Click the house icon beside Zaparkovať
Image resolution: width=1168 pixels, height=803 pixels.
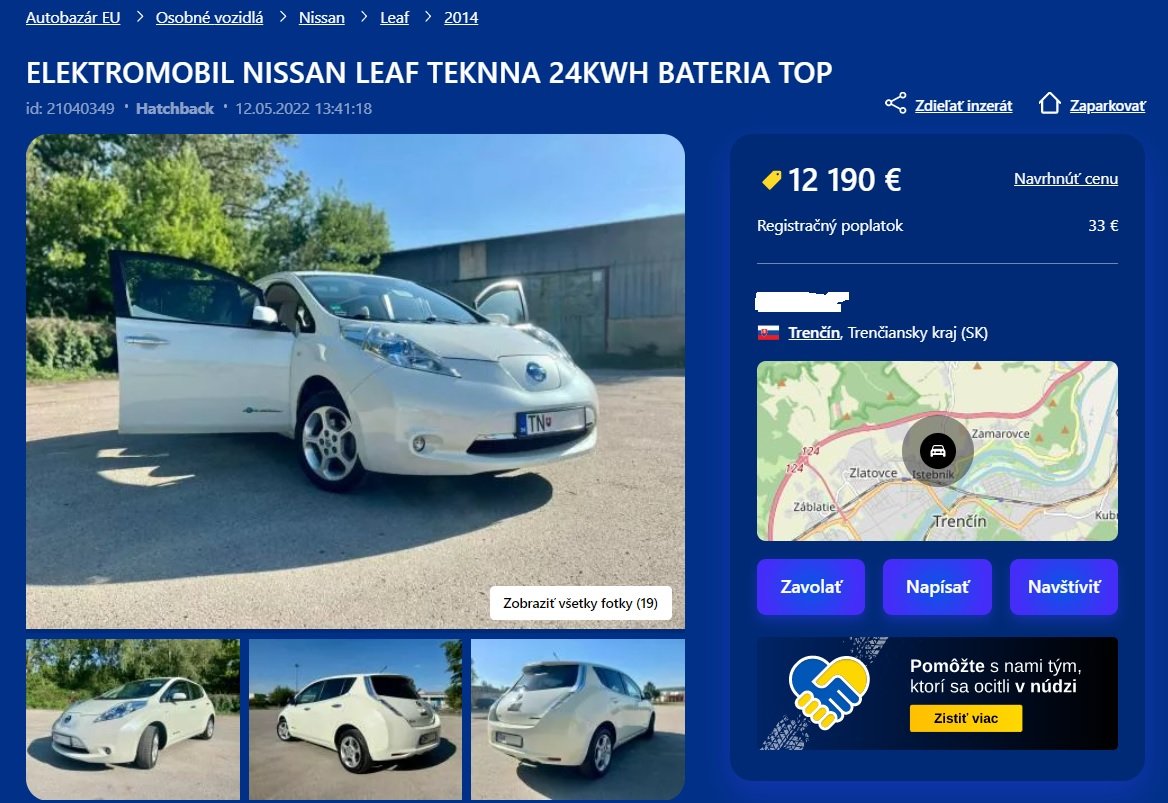coord(1050,104)
